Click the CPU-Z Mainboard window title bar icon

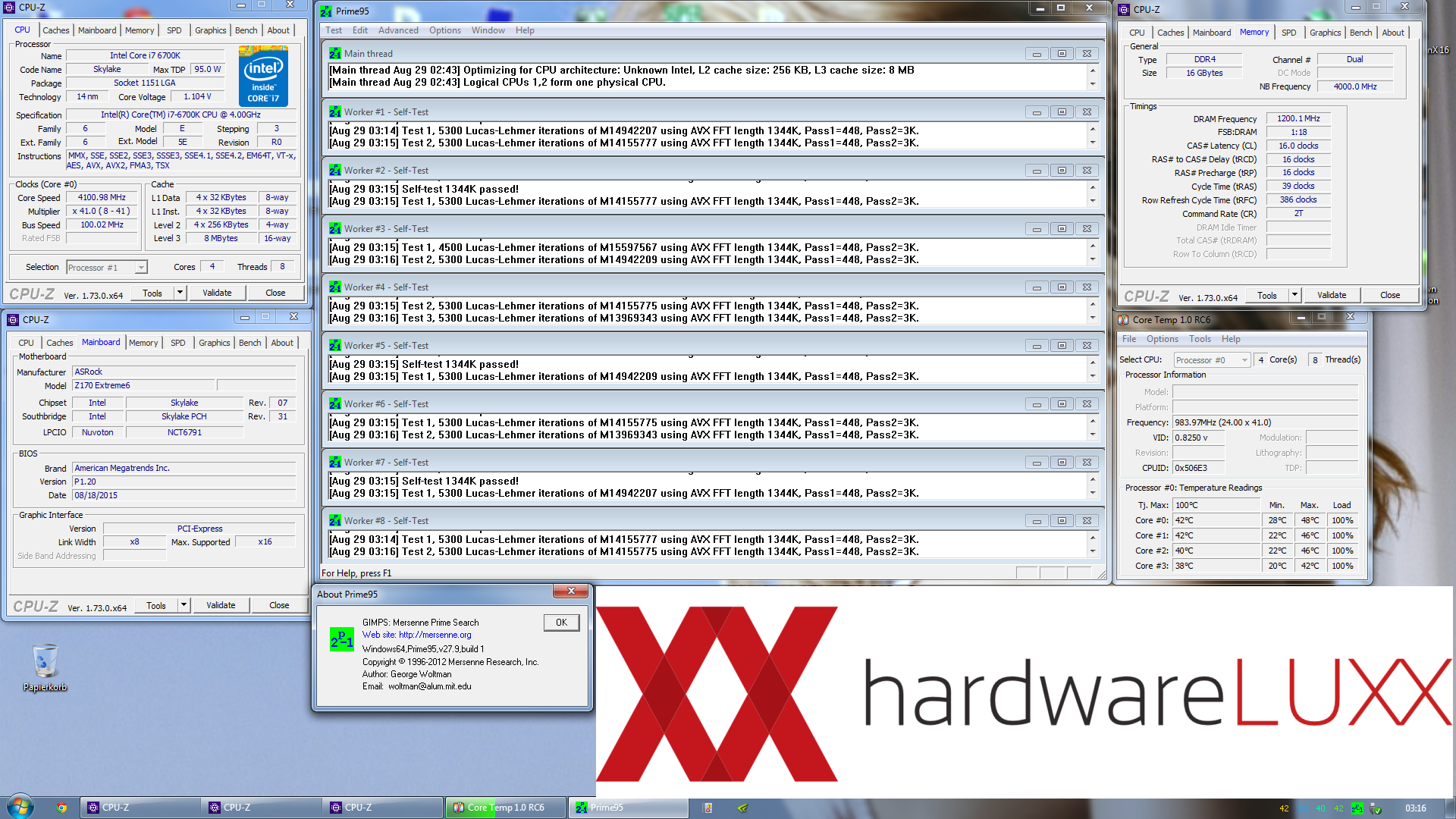pos(13,320)
